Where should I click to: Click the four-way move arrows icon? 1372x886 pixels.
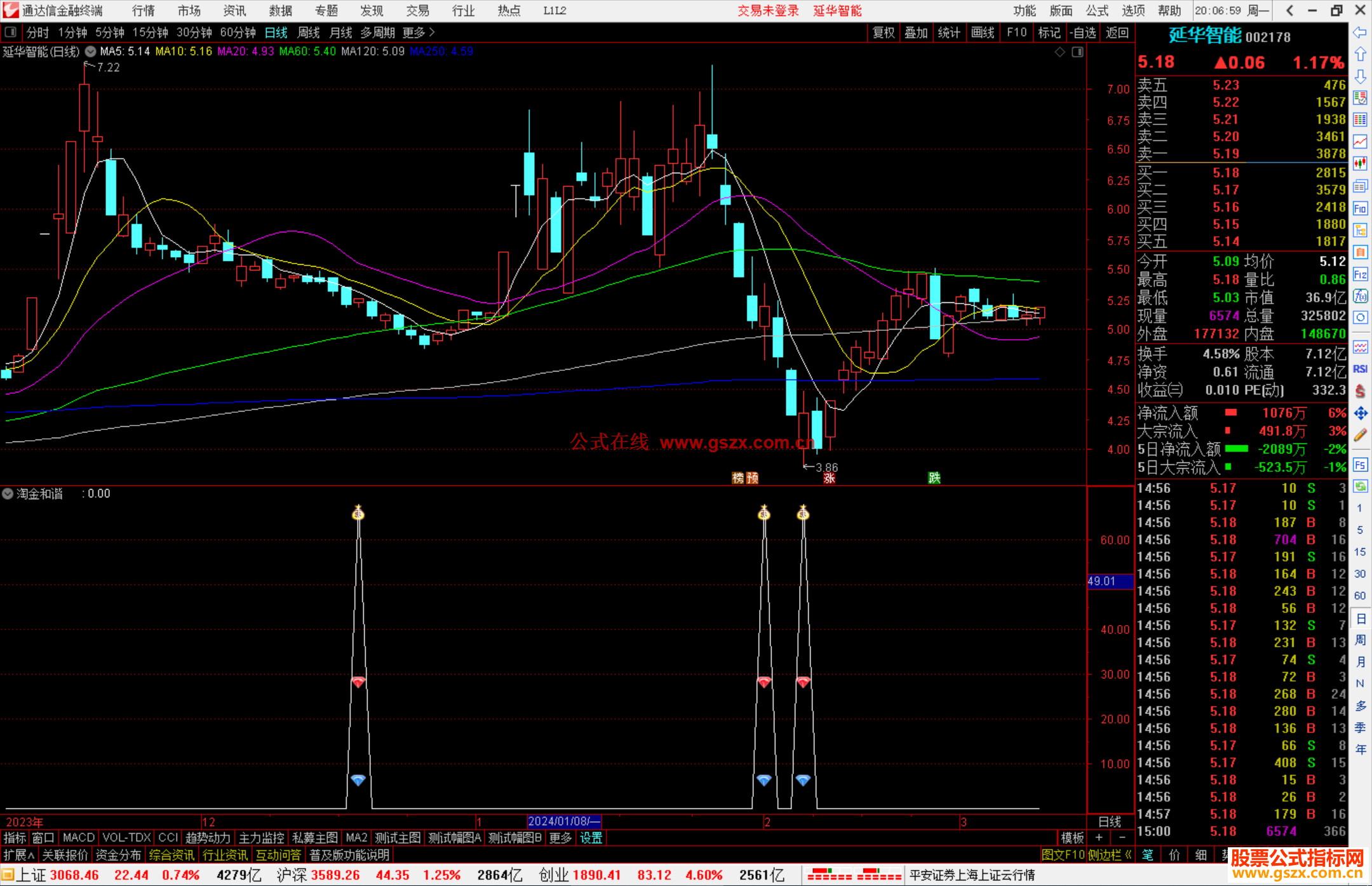point(1360,413)
